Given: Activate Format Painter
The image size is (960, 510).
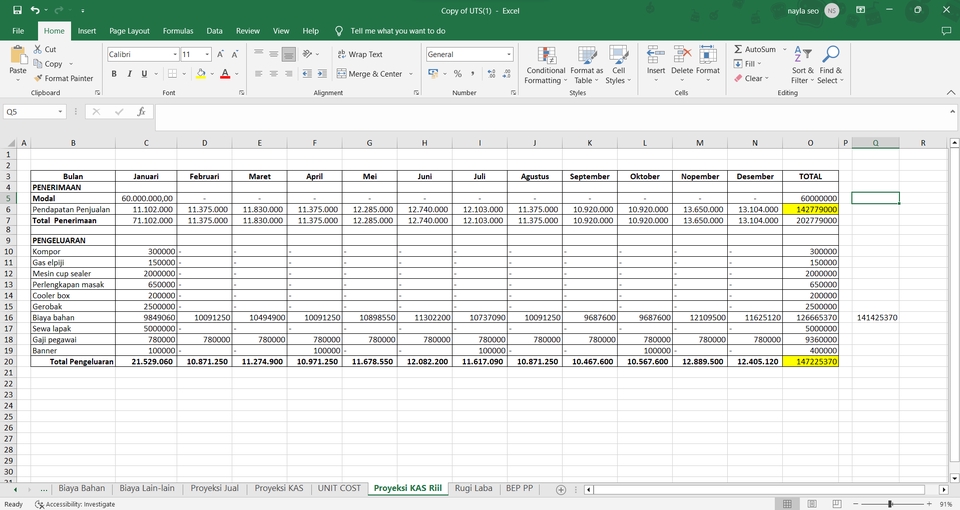Looking at the screenshot, I should coord(63,78).
